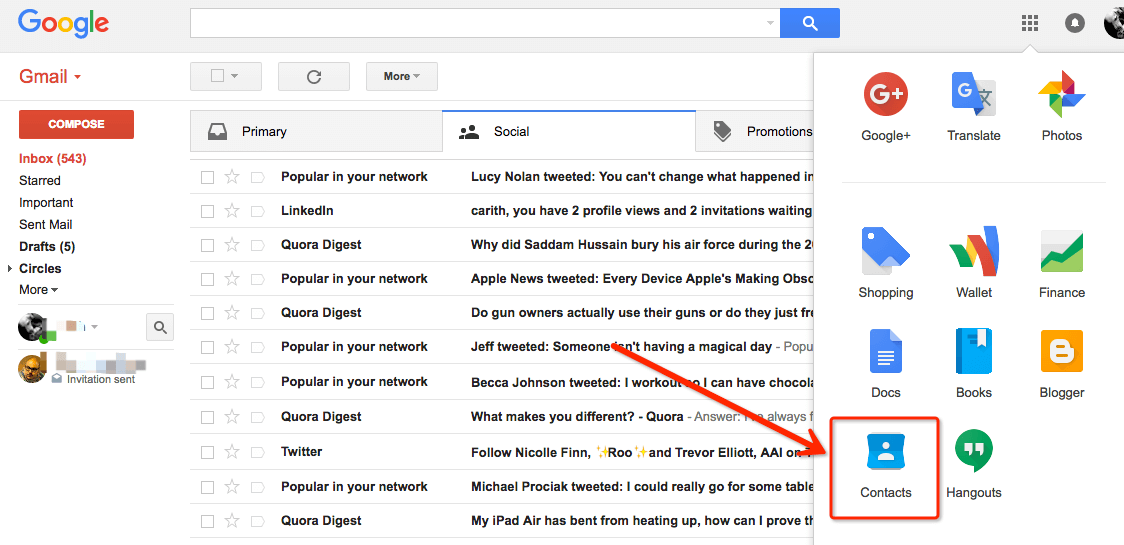Select the Twitter email checkbox
The width and height of the screenshot is (1124, 545).
pyautogui.click(x=207, y=452)
